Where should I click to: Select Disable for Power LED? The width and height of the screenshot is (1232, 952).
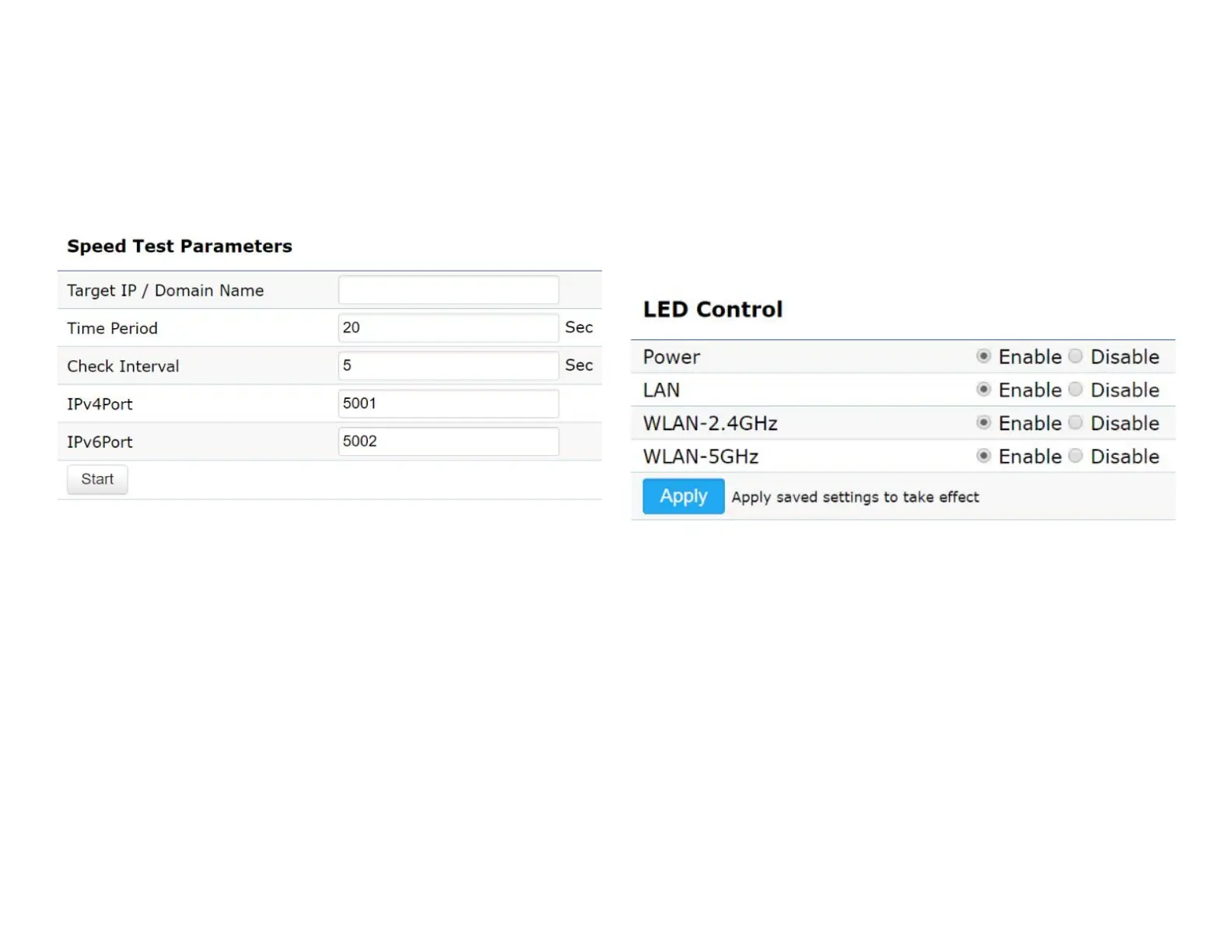(1076, 356)
